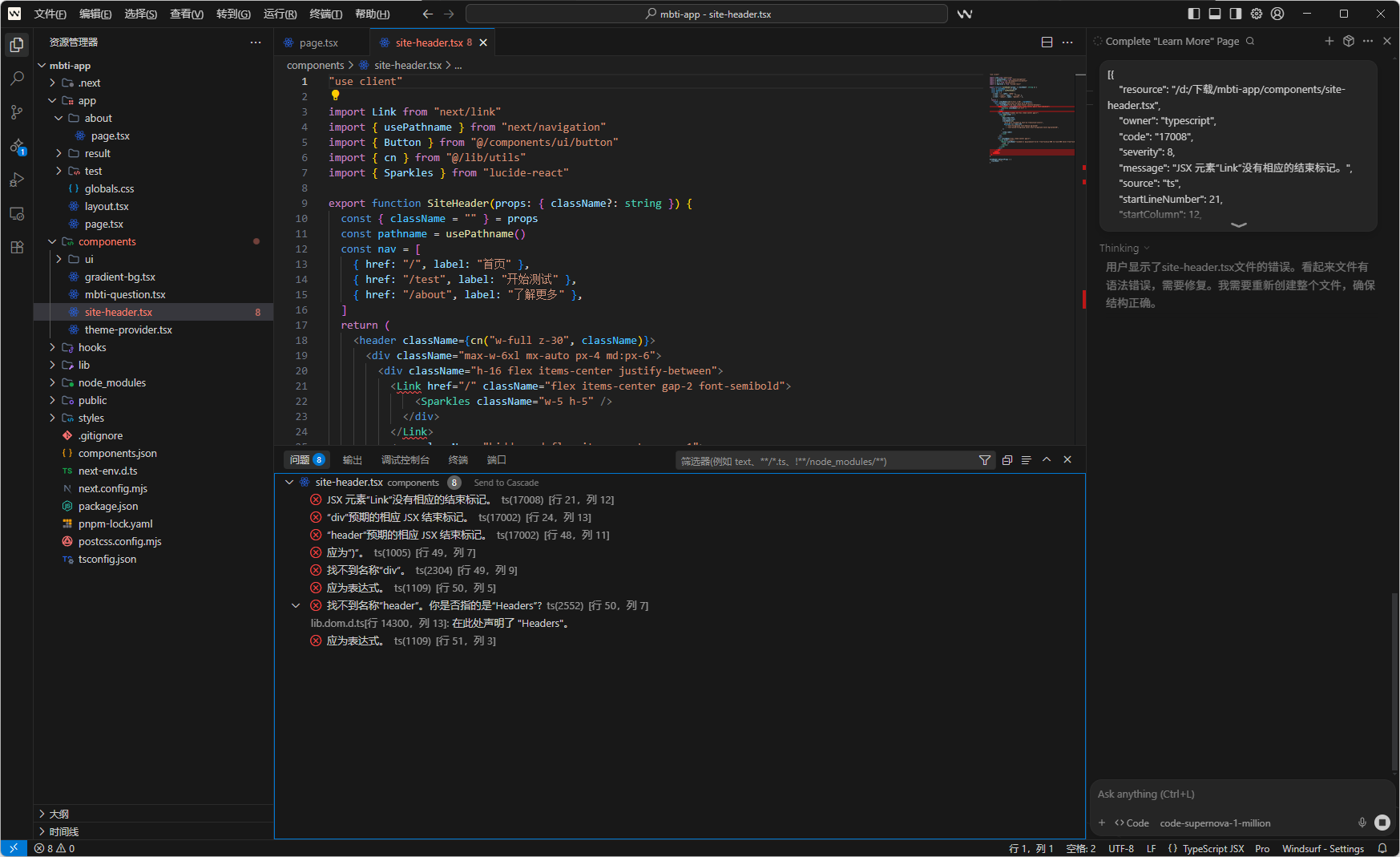Open the Search view in activity bar
1400x857 pixels.
(17, 79)
